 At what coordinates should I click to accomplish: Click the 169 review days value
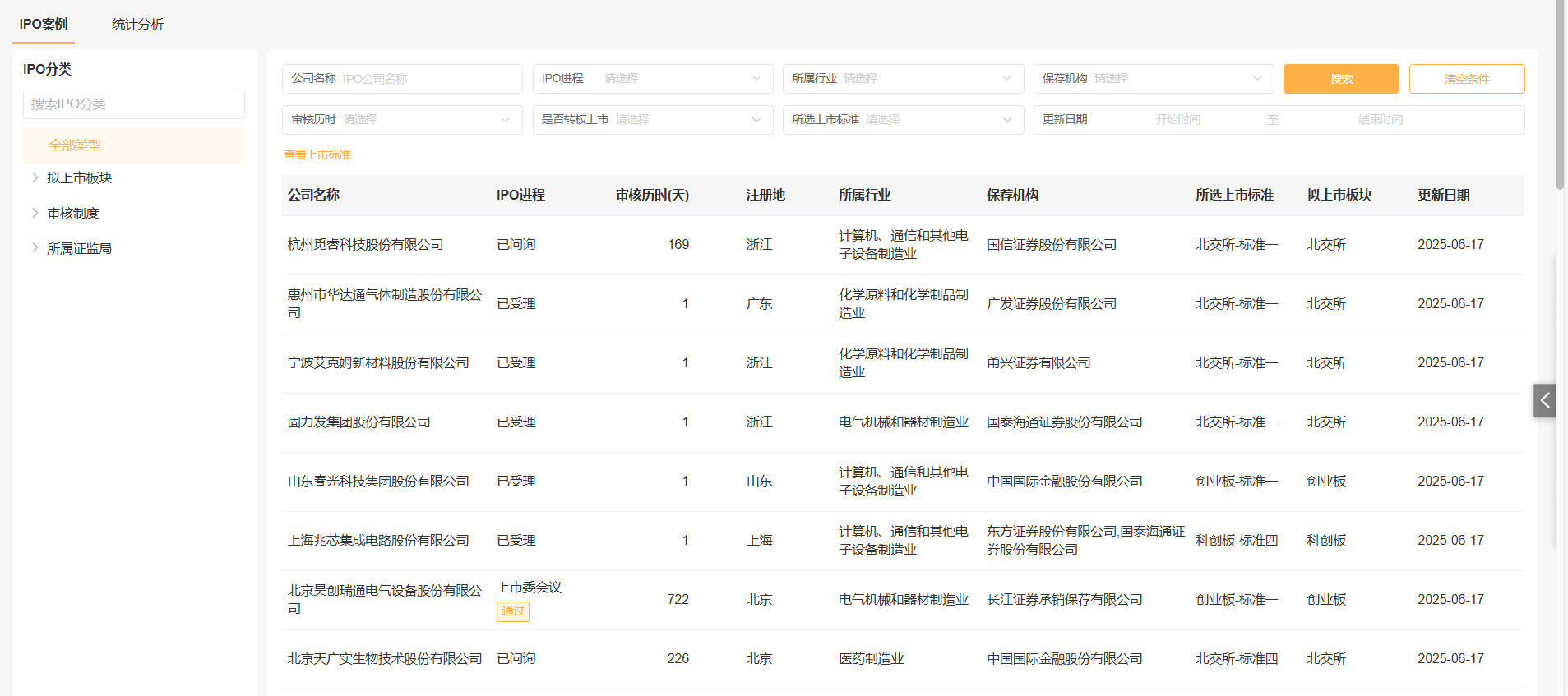pos(678,245)
